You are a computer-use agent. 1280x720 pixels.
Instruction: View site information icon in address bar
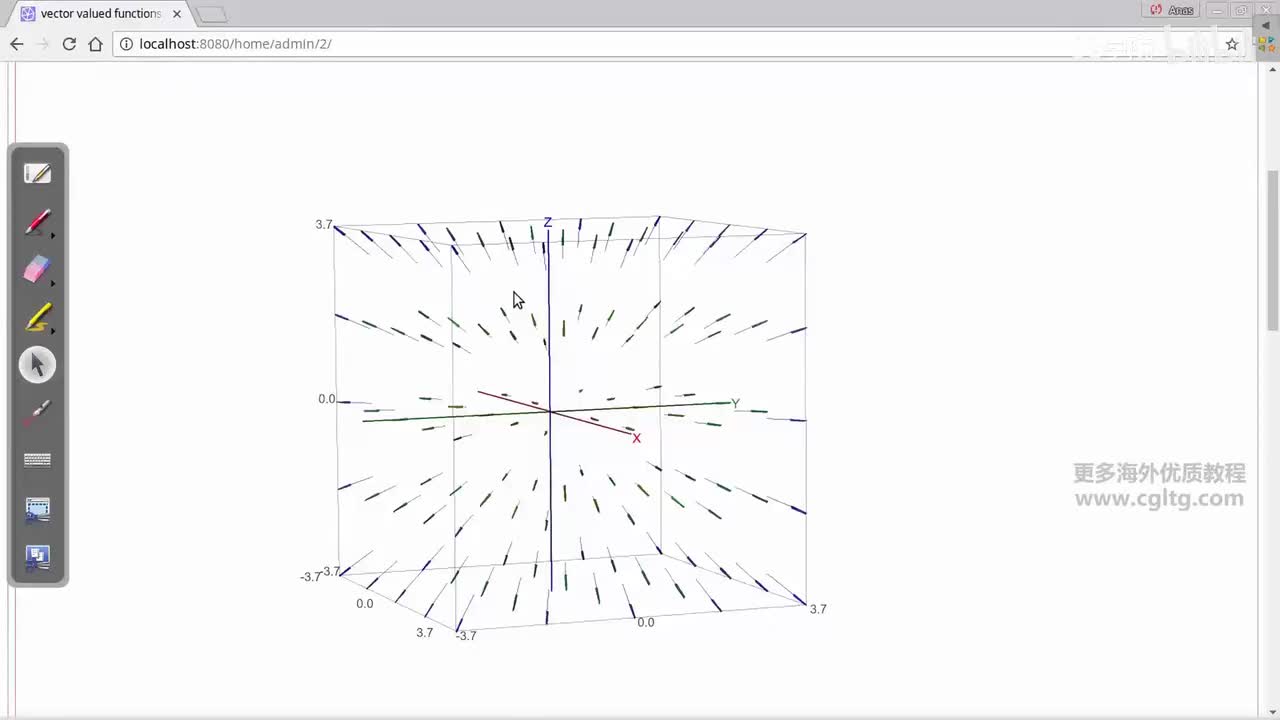[x=126, y=44]
